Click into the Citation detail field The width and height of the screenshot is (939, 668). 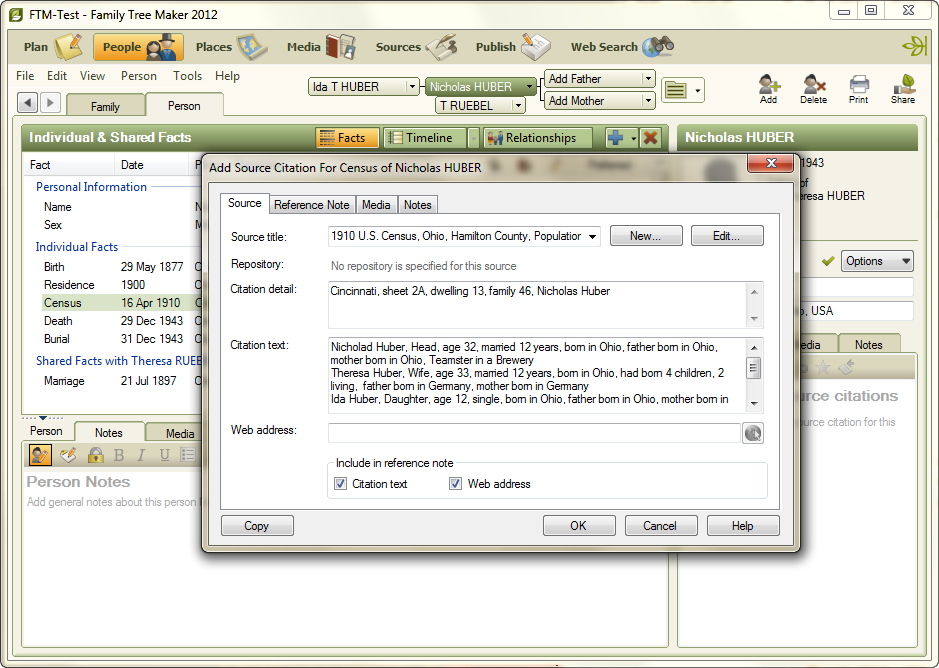click(537, 304)
